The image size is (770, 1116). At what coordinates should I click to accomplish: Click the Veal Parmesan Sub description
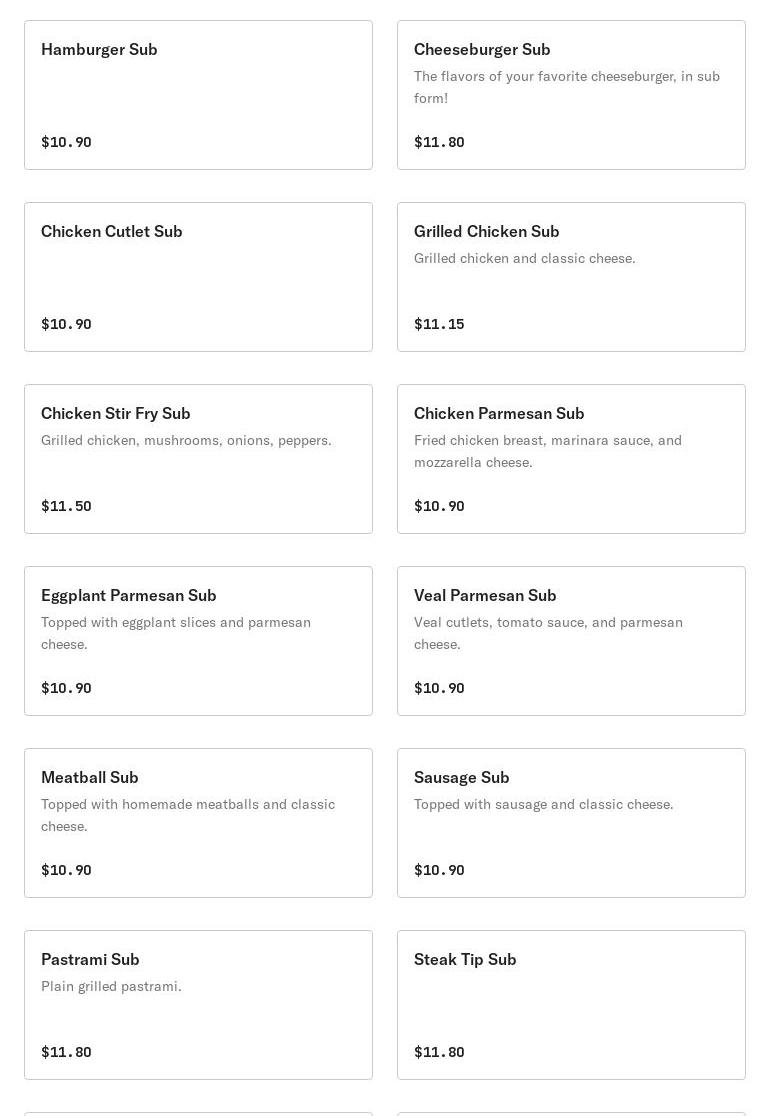pos(548,633)
